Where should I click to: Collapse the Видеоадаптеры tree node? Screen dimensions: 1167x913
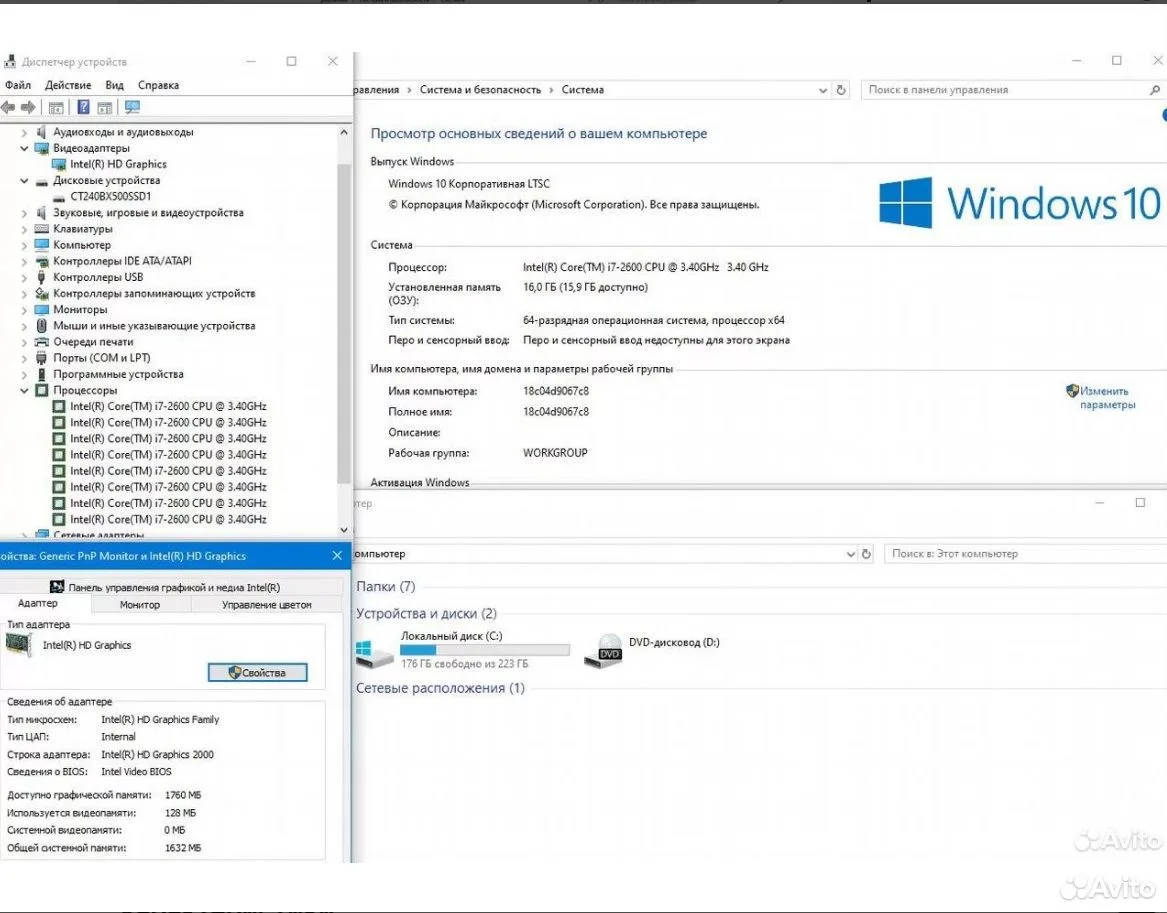pos(25,148)
